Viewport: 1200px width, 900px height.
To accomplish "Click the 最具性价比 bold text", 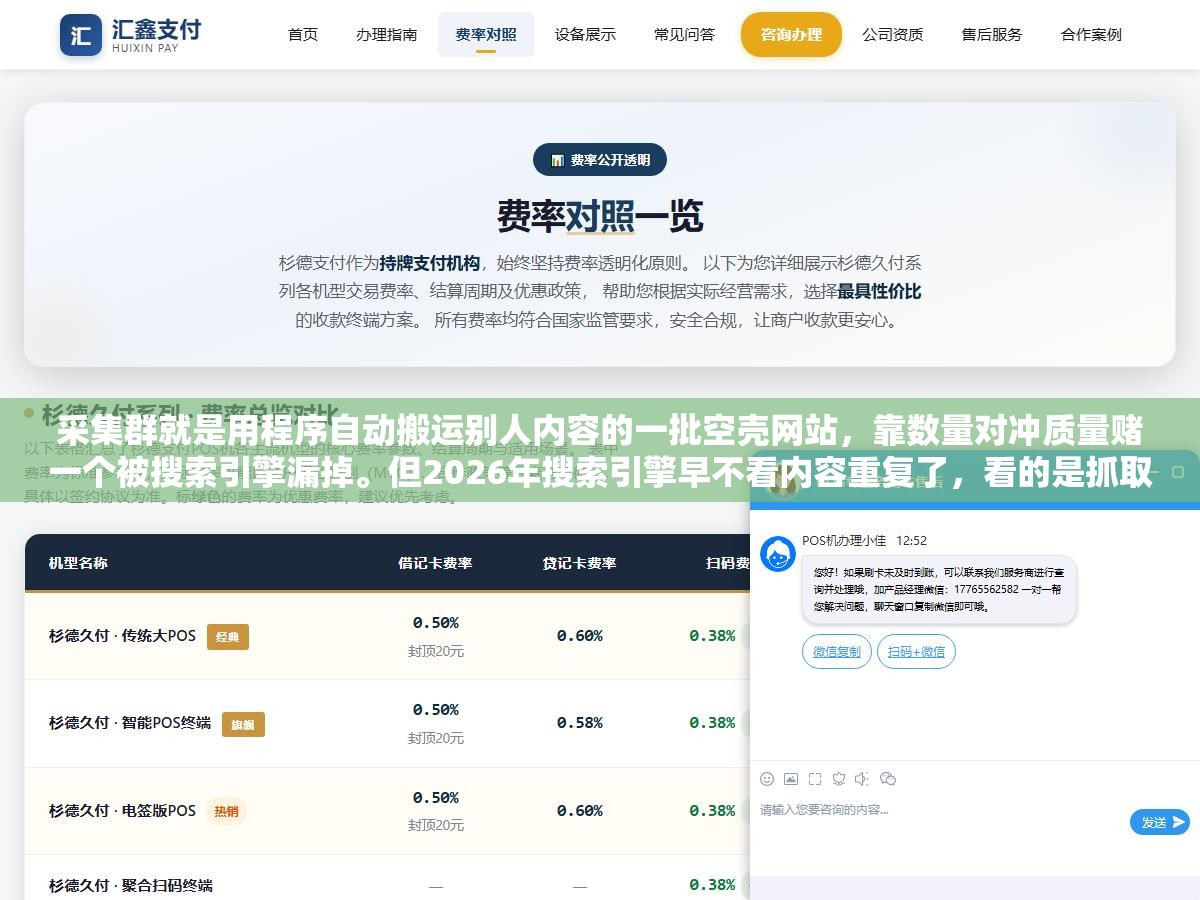I will [x=879, y=292].
